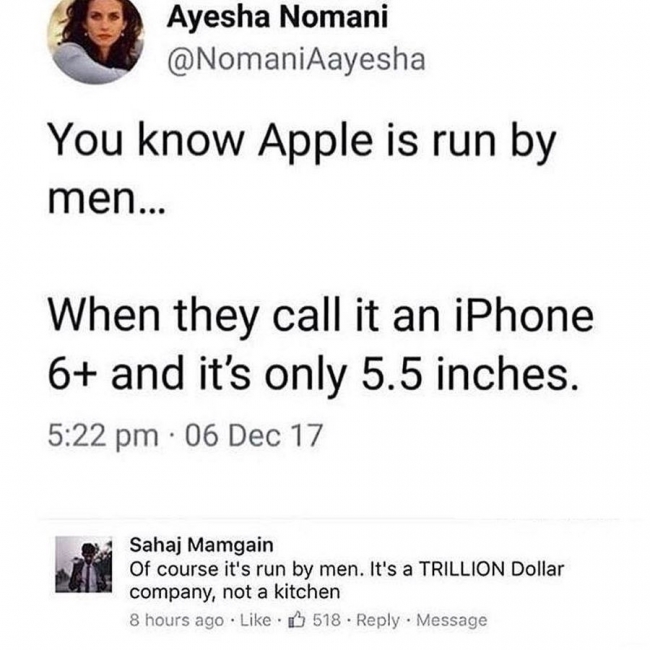Open the '8 hours ago' comment timestamp
The width and height of the screenshot is (650, 650).
click(177, 621)
